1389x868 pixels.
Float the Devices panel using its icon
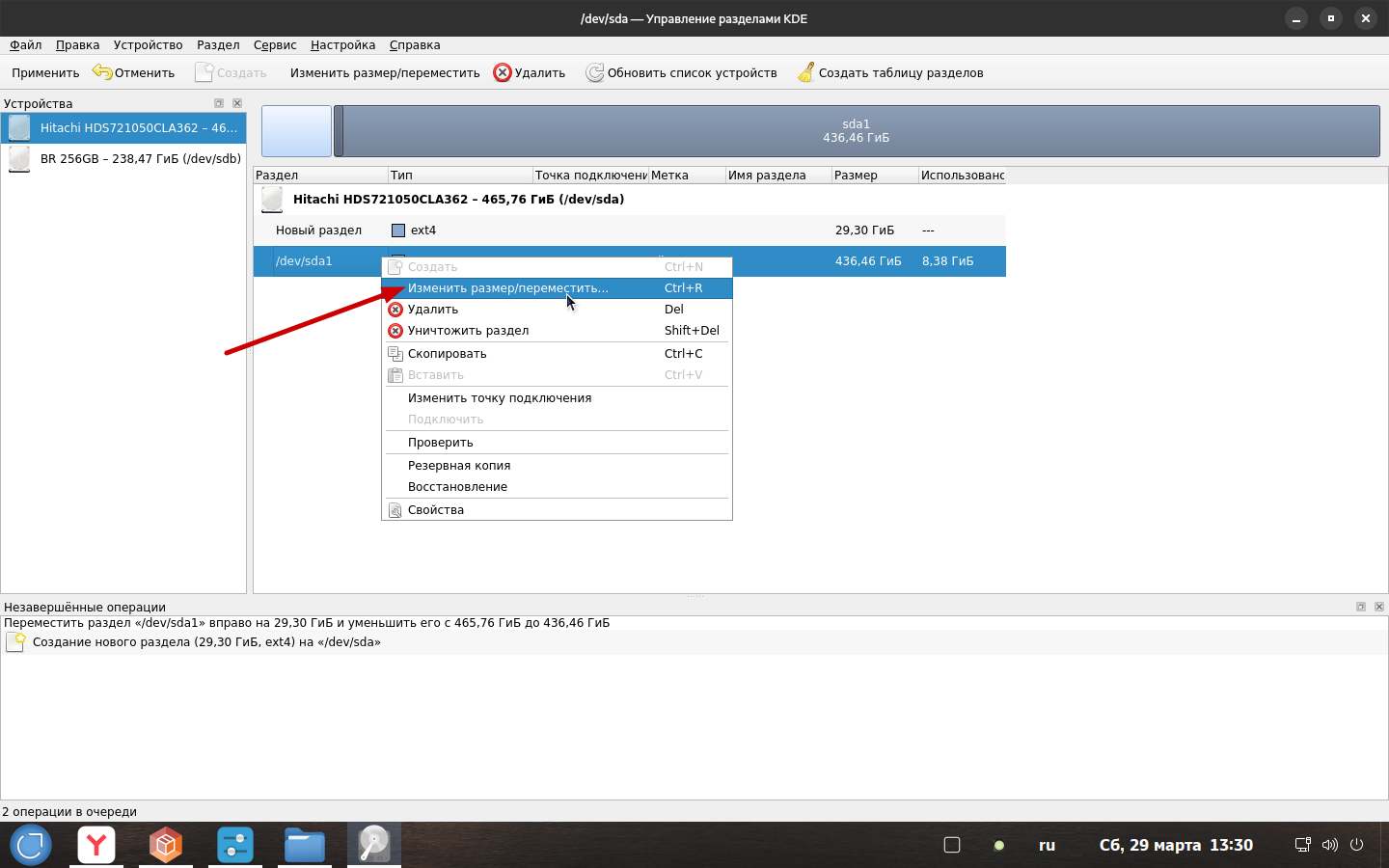coord(219,103)
